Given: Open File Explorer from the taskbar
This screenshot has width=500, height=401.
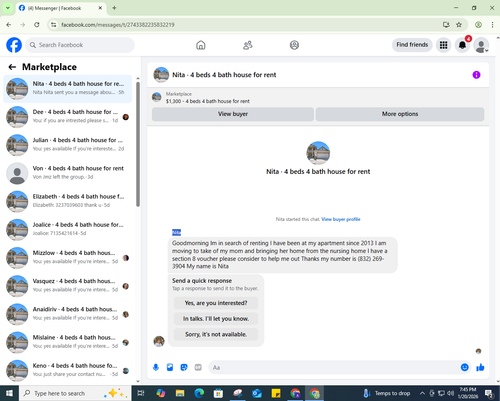Looking at the screenshot, I should coord(180,393).
